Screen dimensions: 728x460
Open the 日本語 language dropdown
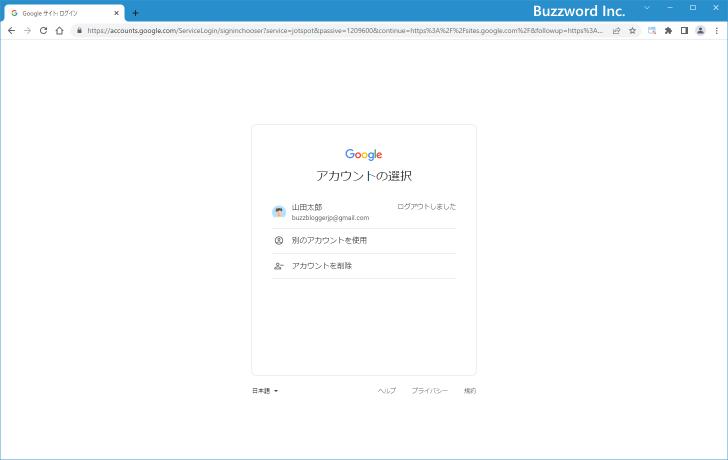click(265, 391)
